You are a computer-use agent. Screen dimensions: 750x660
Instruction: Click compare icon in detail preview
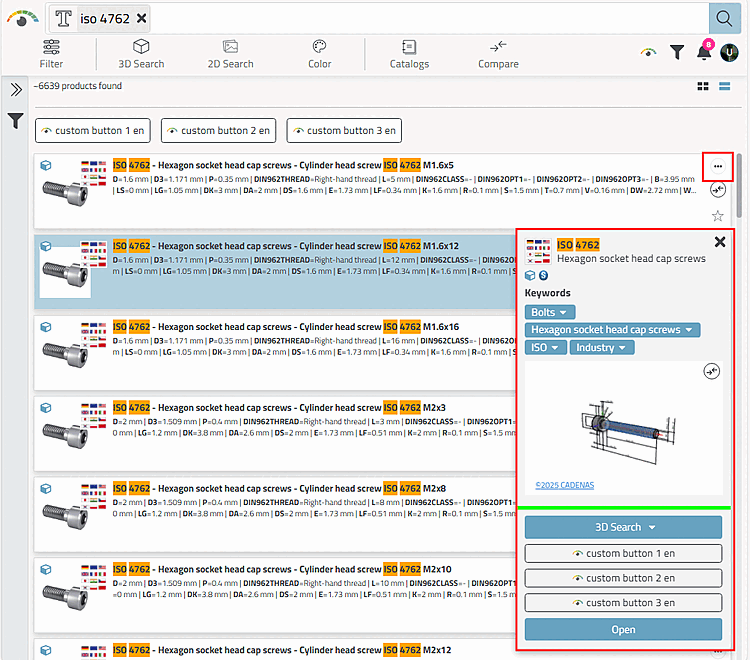coord(712,371)
